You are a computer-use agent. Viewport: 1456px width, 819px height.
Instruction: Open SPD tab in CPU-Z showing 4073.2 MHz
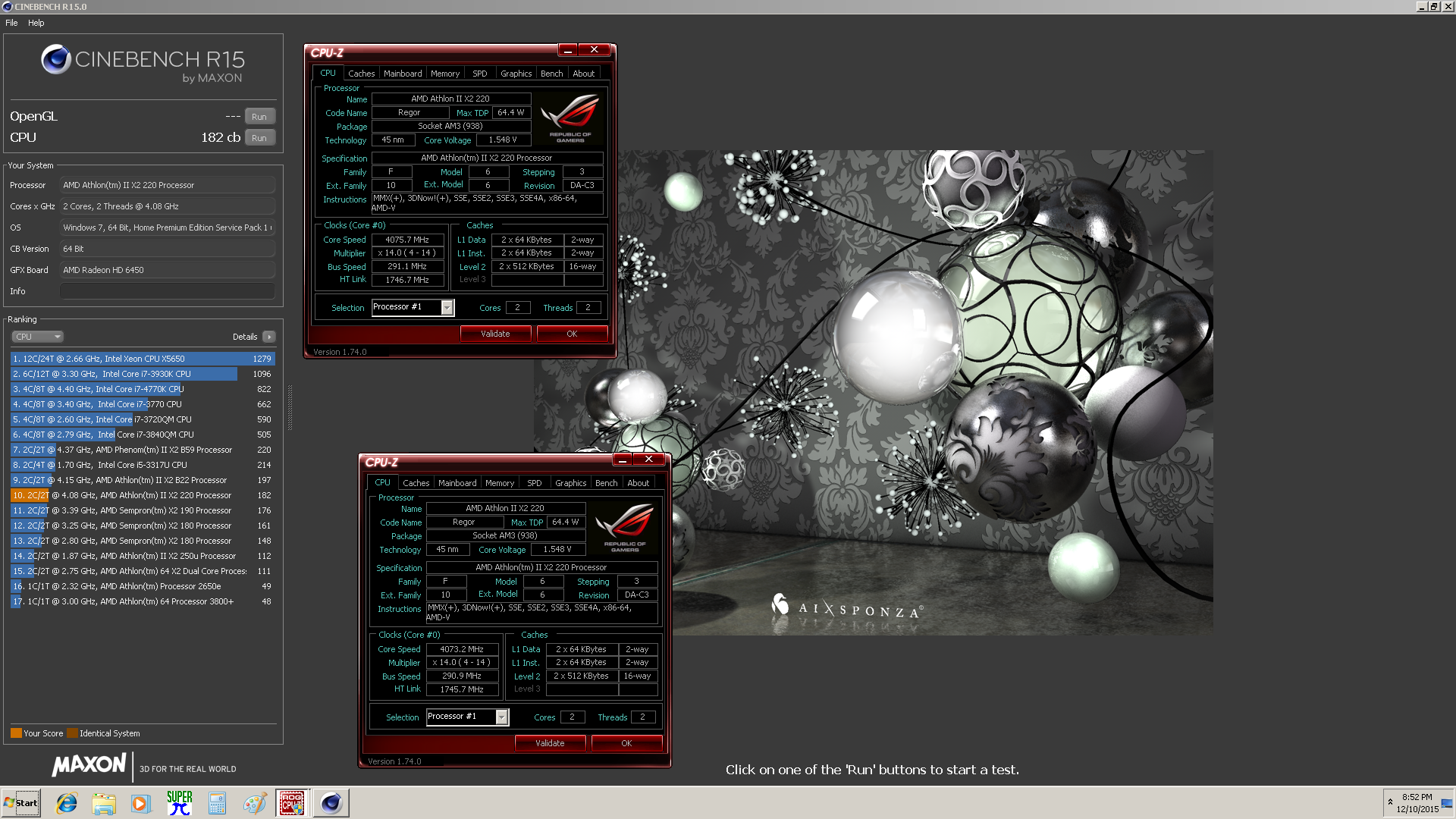(535, 483)
